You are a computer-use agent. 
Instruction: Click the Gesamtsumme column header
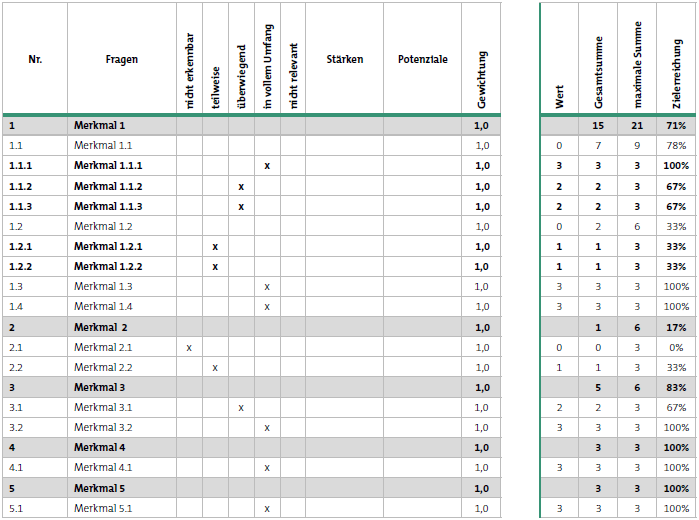pos(598,72)
